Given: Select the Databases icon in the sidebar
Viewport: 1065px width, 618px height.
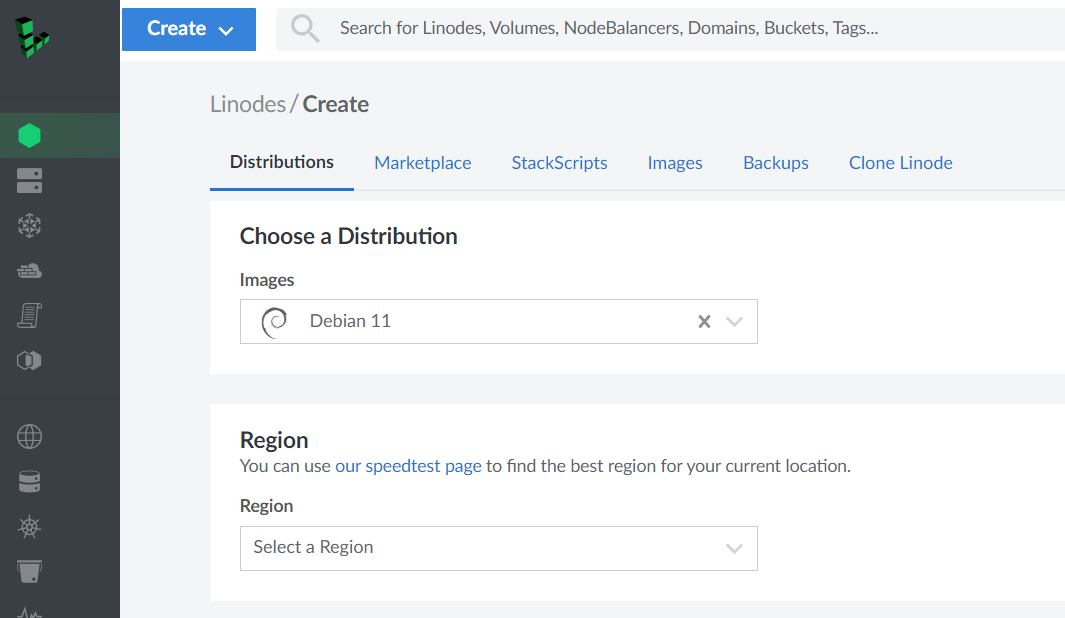Looking at the screenshot, I should point(29,481).
